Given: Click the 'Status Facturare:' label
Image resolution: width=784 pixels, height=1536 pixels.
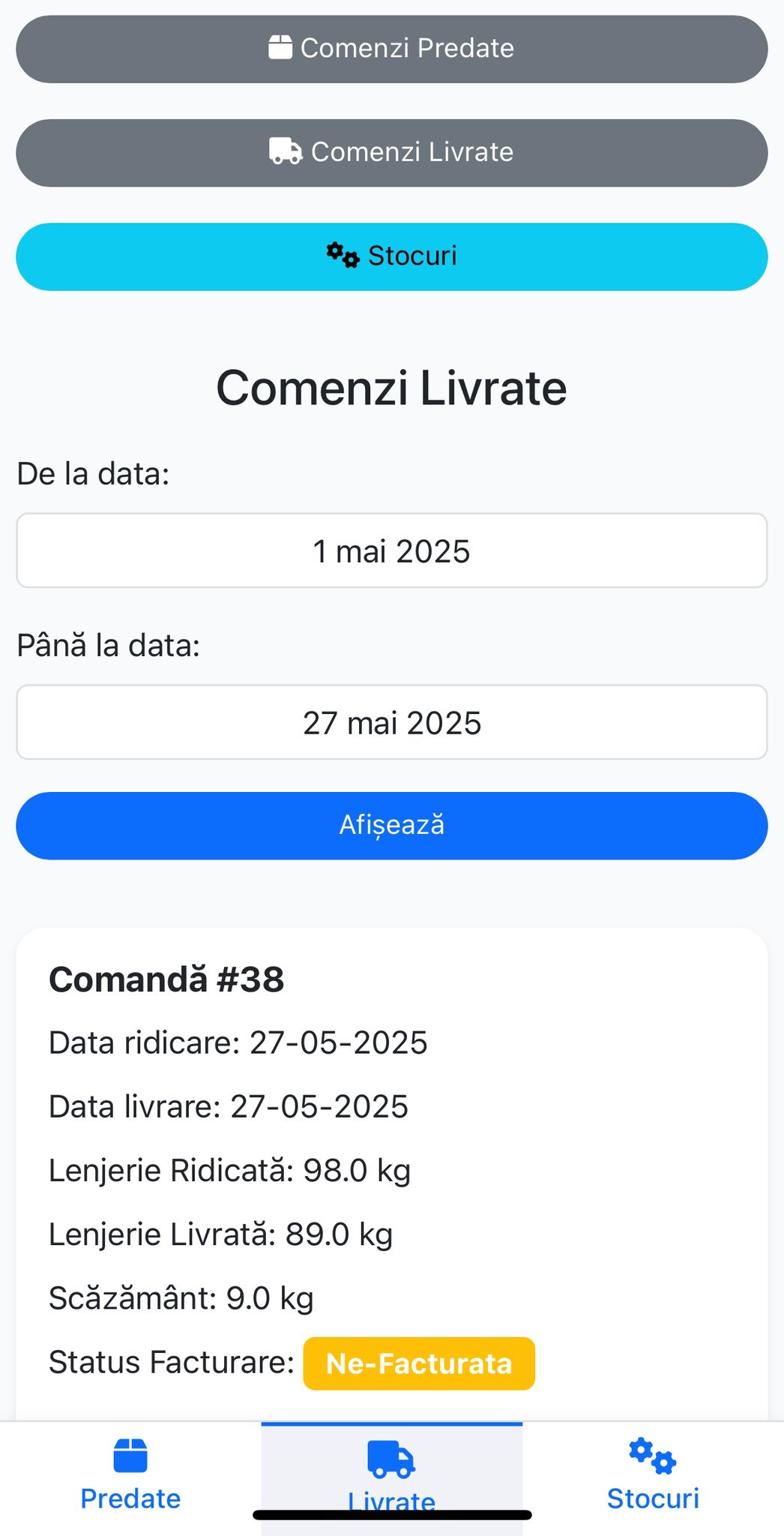Looking at the screenshot, I should tap(171, 1362).
